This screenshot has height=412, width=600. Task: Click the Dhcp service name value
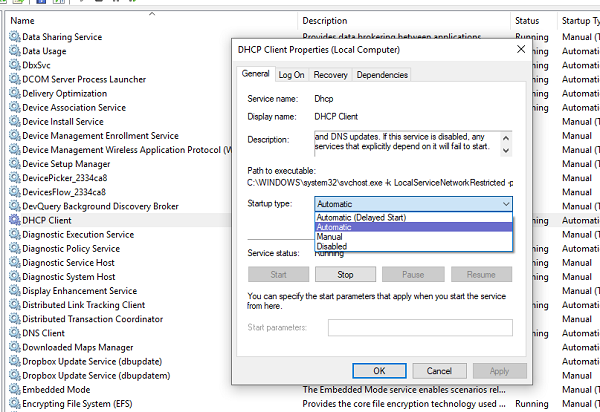pos(324,99)
